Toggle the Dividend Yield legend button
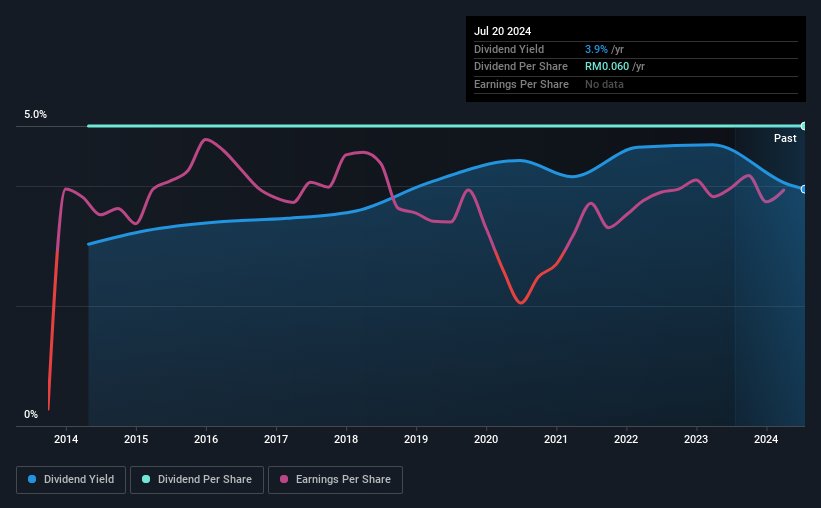821x508 pixels. 71,480
